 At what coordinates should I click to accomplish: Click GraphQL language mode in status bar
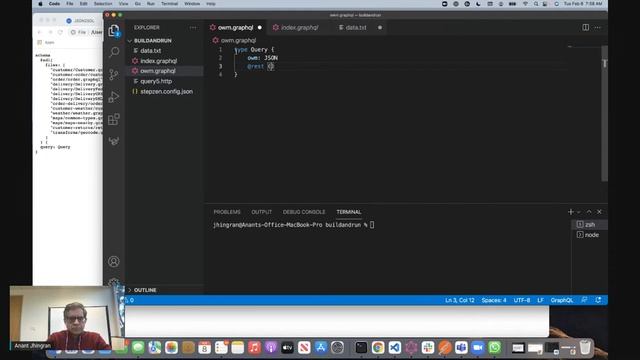(562, 300)
